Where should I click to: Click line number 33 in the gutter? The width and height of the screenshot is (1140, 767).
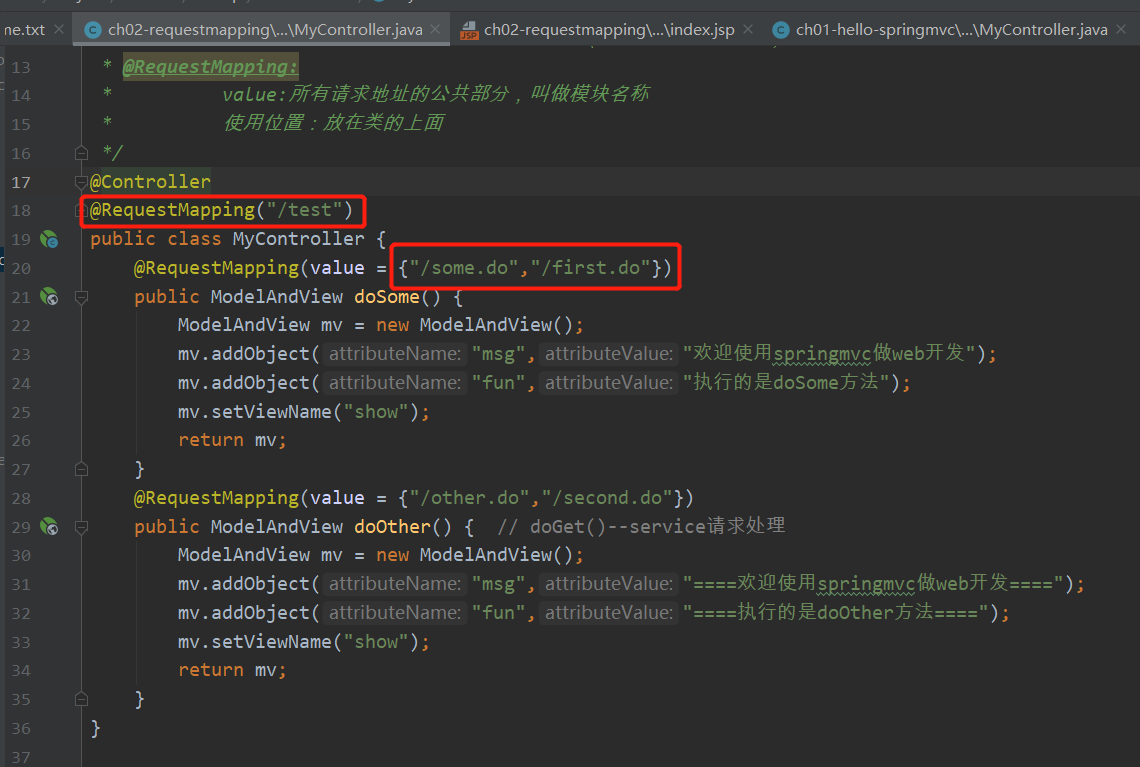click(21, 643)
